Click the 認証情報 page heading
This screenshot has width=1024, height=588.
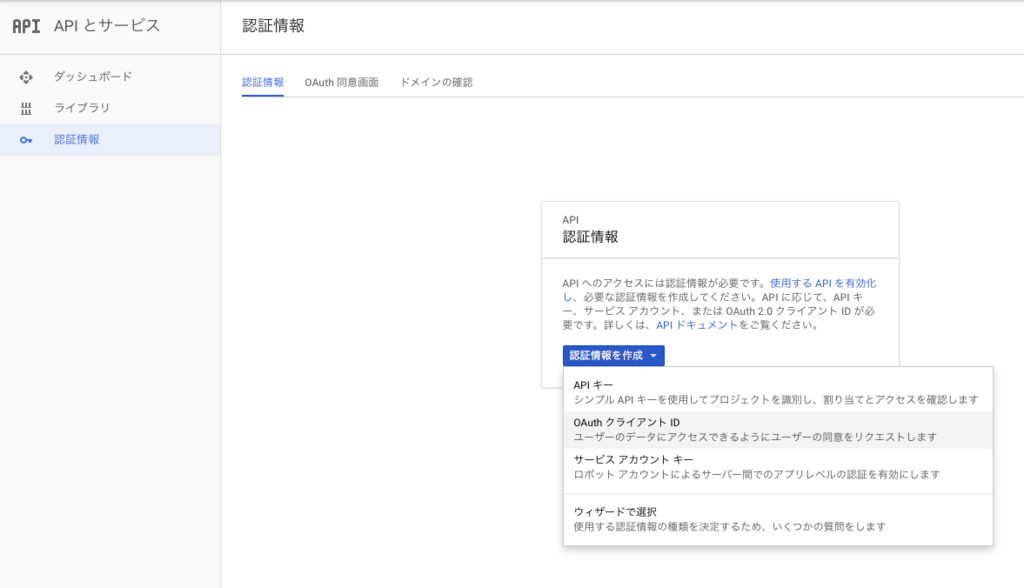tap(273, 25)
